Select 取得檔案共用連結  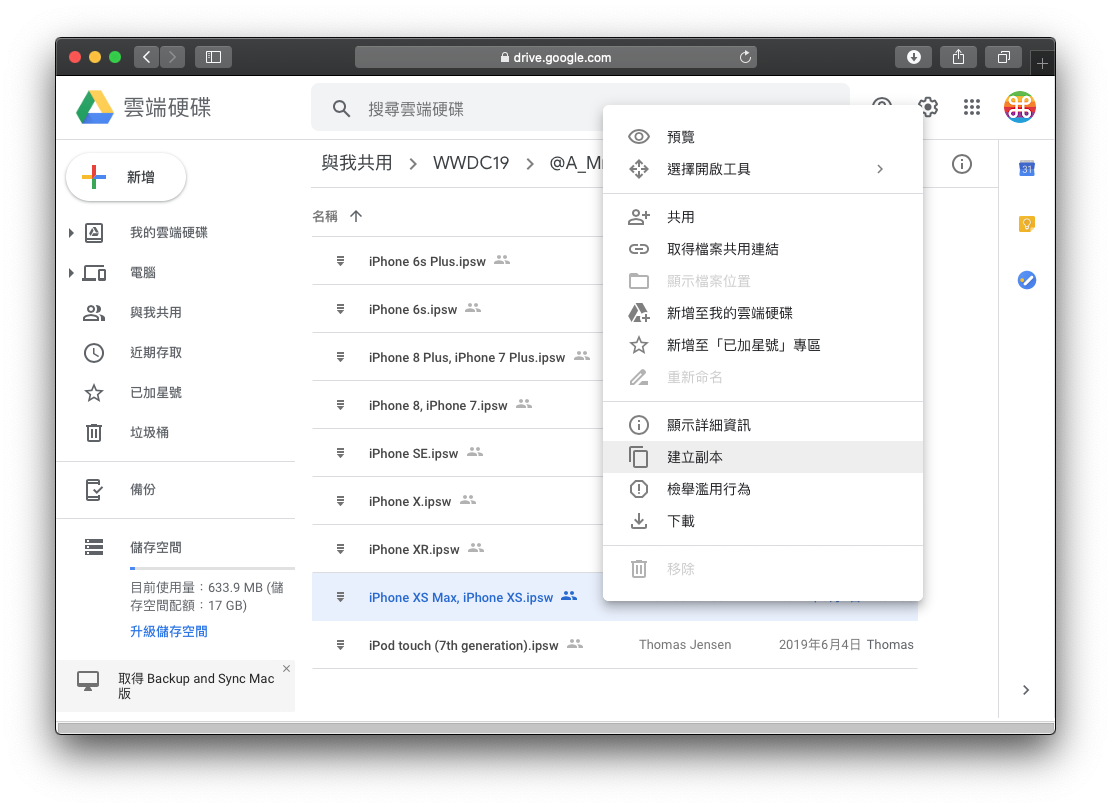pos(762,249)
